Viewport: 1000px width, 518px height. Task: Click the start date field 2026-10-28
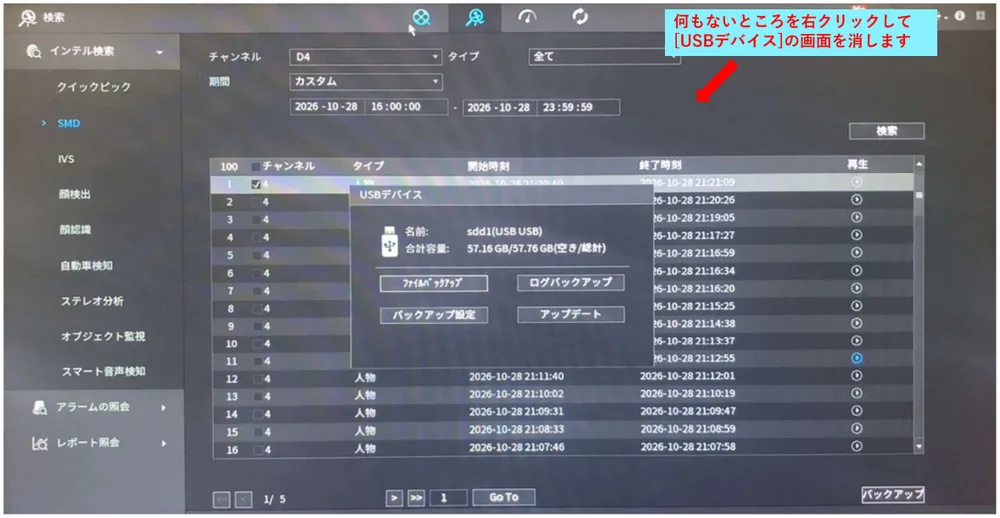[327, 107]
